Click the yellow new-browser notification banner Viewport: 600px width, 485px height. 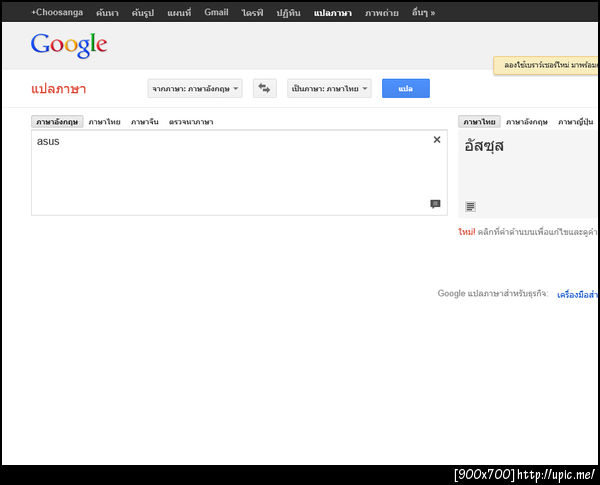(x=546, y=65)
